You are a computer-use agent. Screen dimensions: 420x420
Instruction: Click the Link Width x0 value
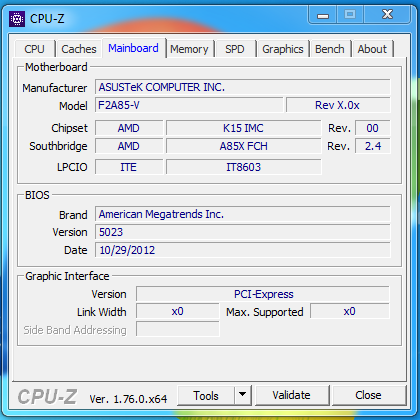click(178, 311)
